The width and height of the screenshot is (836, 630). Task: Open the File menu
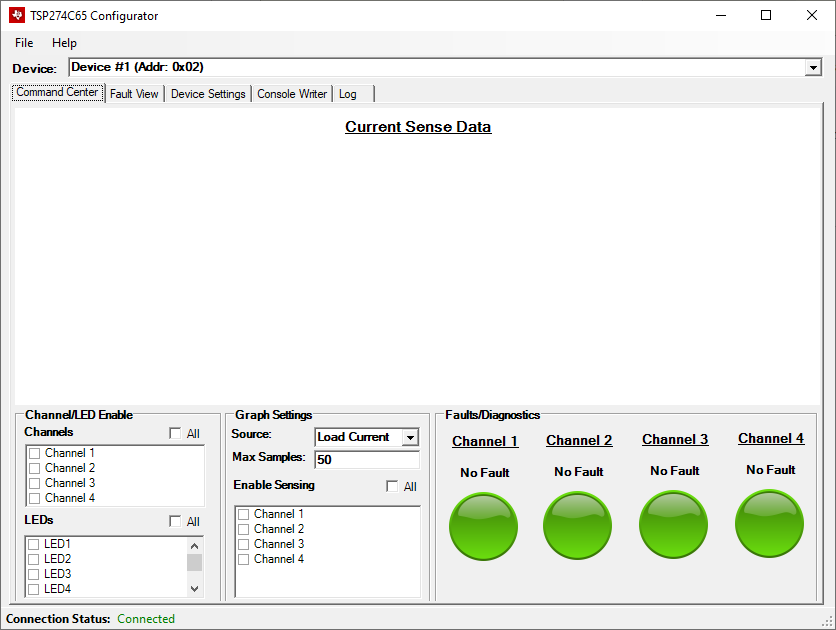click(24, 43)
